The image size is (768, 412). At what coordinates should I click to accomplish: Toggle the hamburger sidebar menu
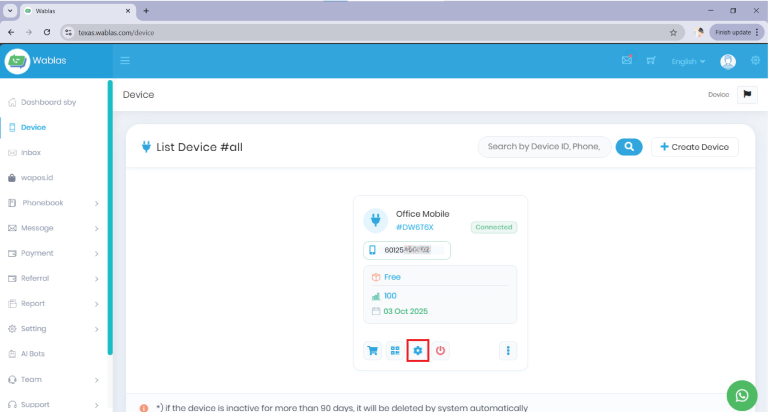(x=126, y=61)
